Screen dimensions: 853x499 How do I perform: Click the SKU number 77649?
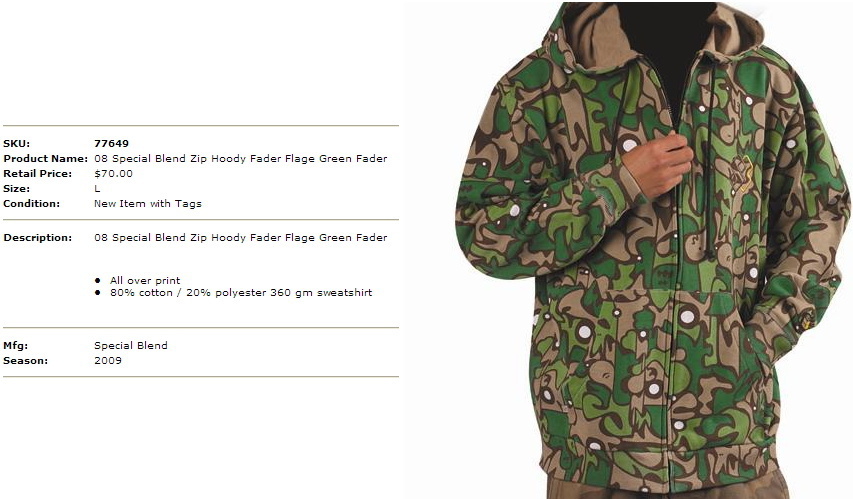[111, 144]
